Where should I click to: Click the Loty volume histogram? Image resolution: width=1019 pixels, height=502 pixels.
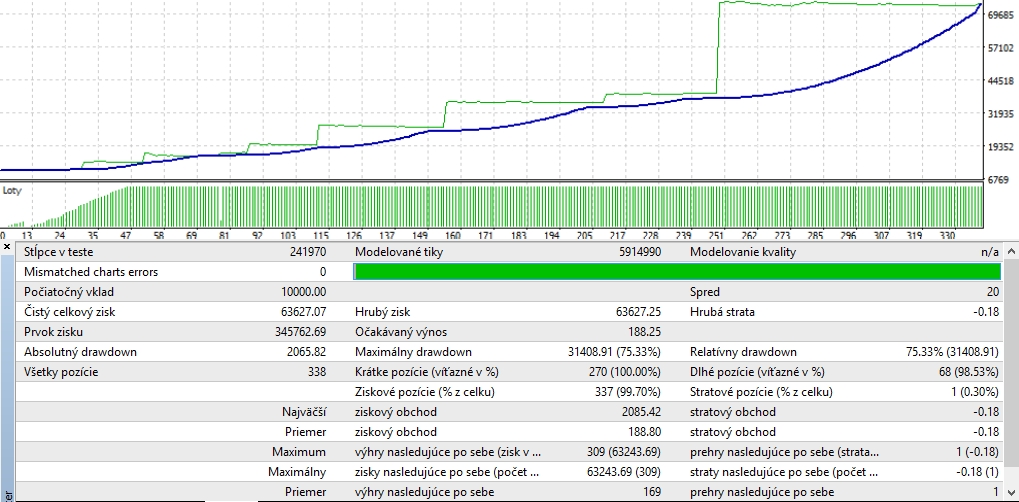500,206
